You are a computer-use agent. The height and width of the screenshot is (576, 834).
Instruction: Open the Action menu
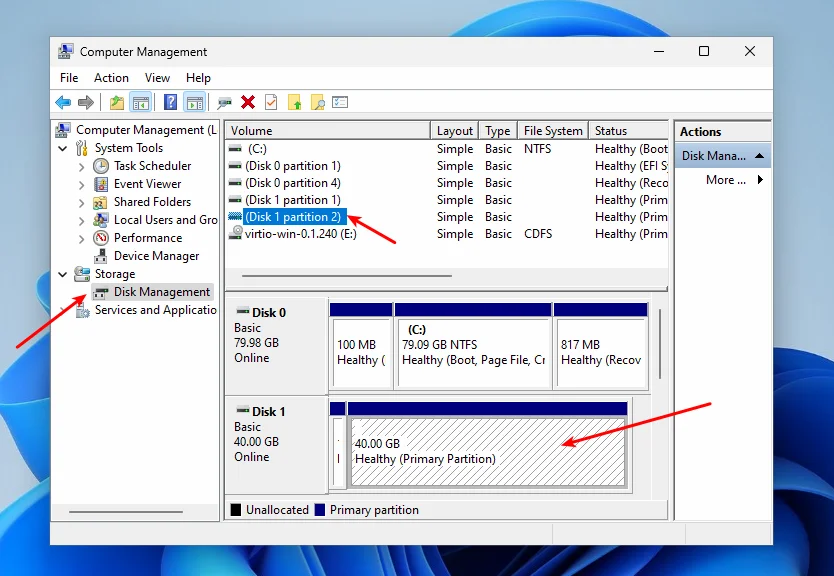tap(111, 78)
